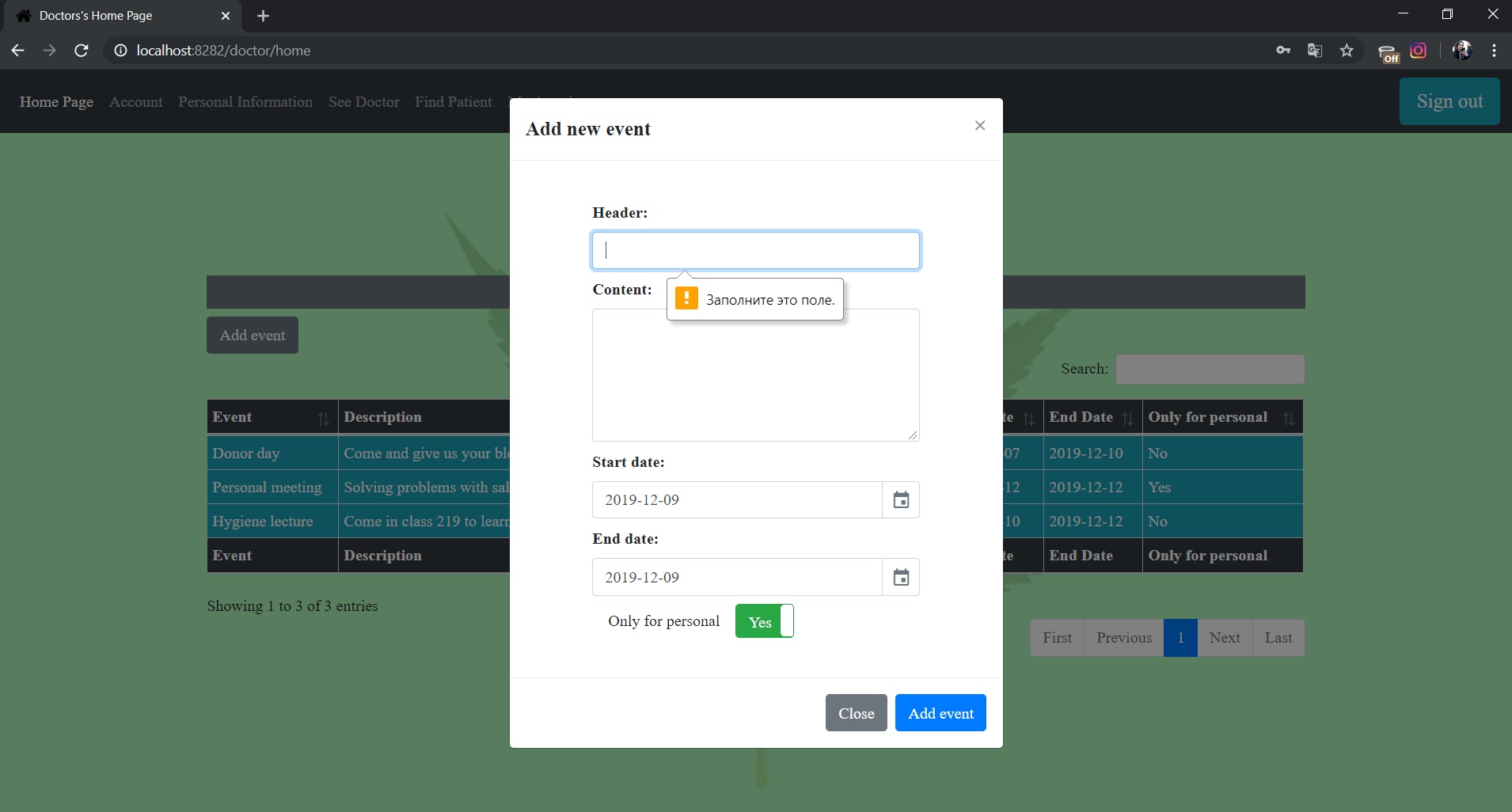Open the Start date calendar picker
1512x812 pixels.
(901, 500)
